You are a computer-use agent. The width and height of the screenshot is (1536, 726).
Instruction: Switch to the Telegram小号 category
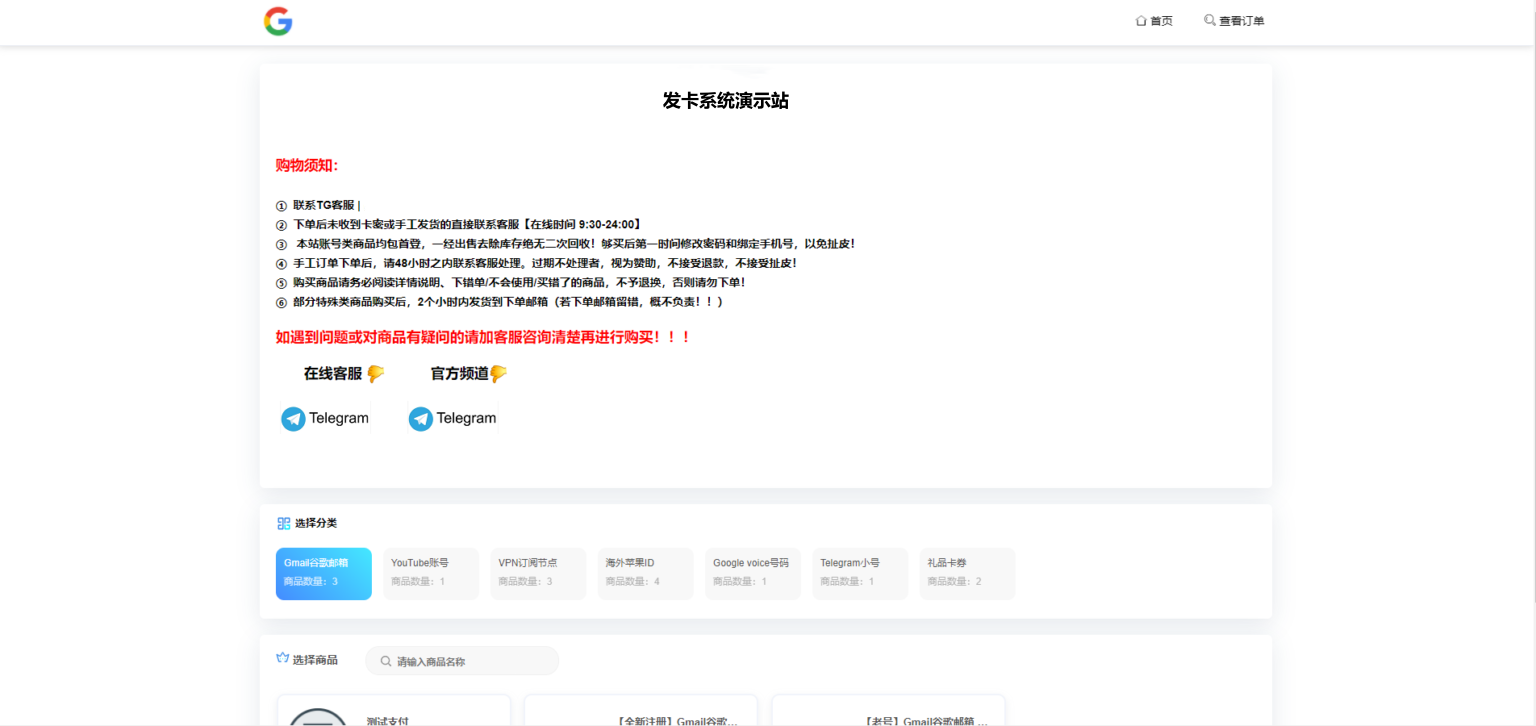860,573
